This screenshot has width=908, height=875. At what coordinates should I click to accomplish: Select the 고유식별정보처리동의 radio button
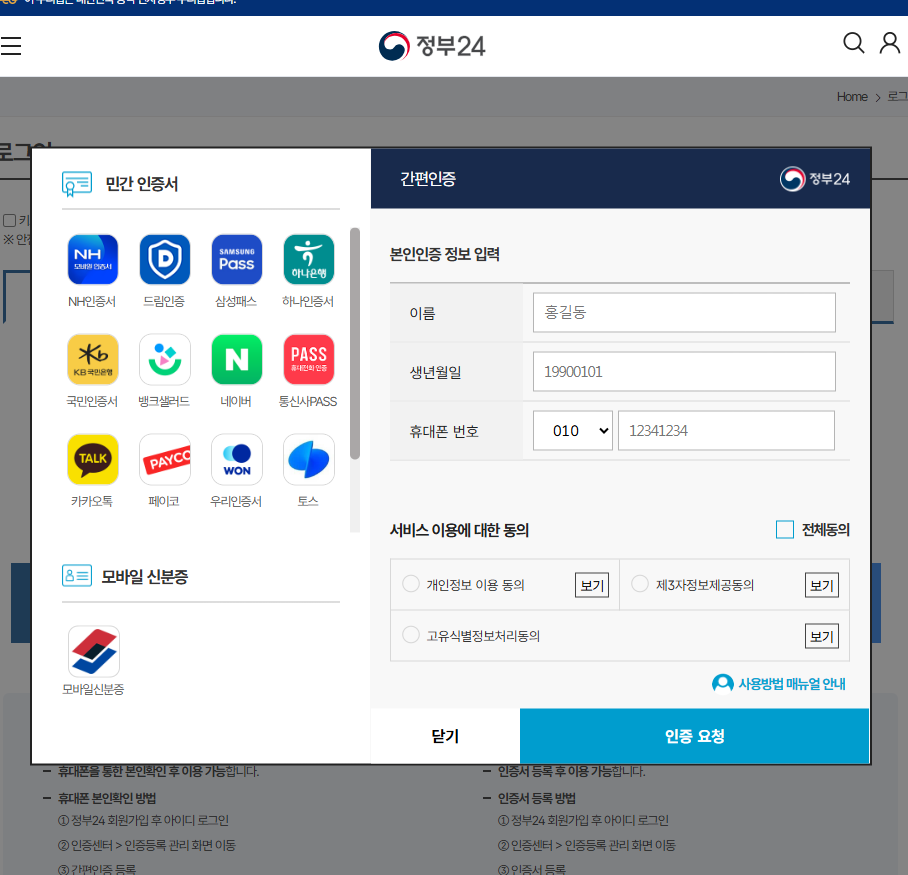[410, 635]
